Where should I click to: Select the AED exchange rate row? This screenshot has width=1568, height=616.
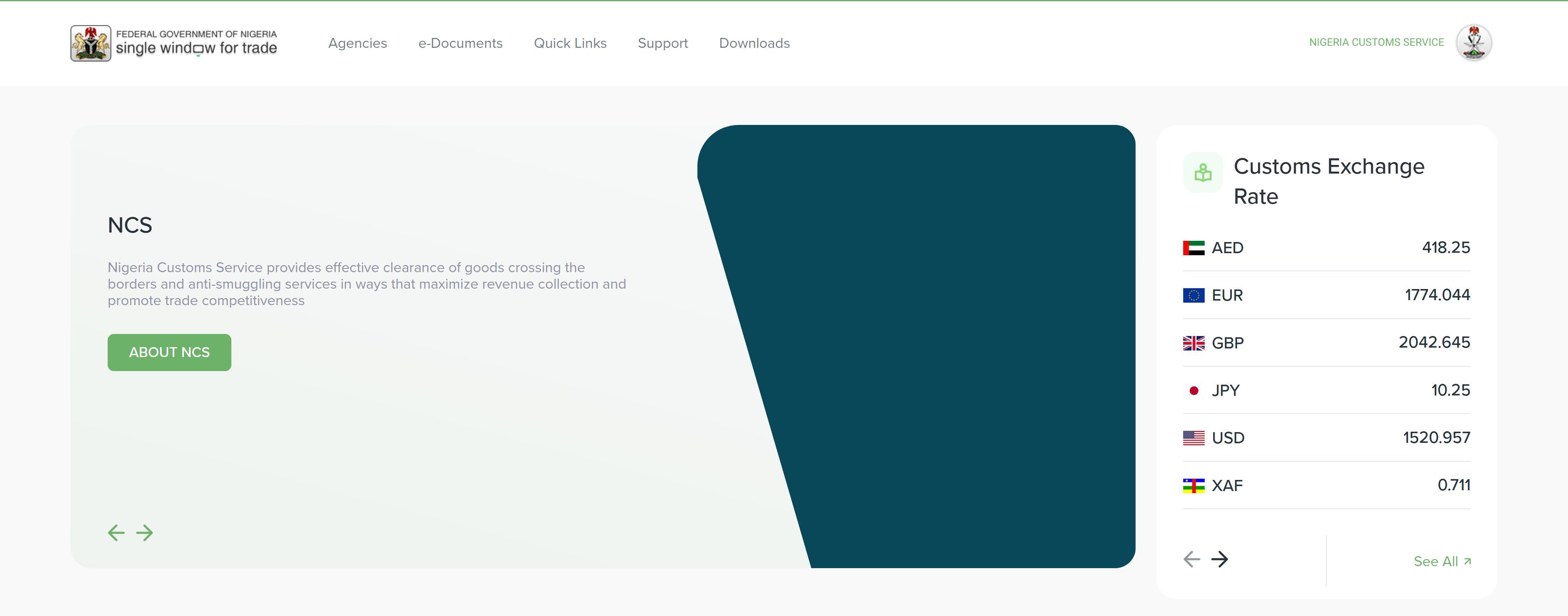pos(1327,248)
